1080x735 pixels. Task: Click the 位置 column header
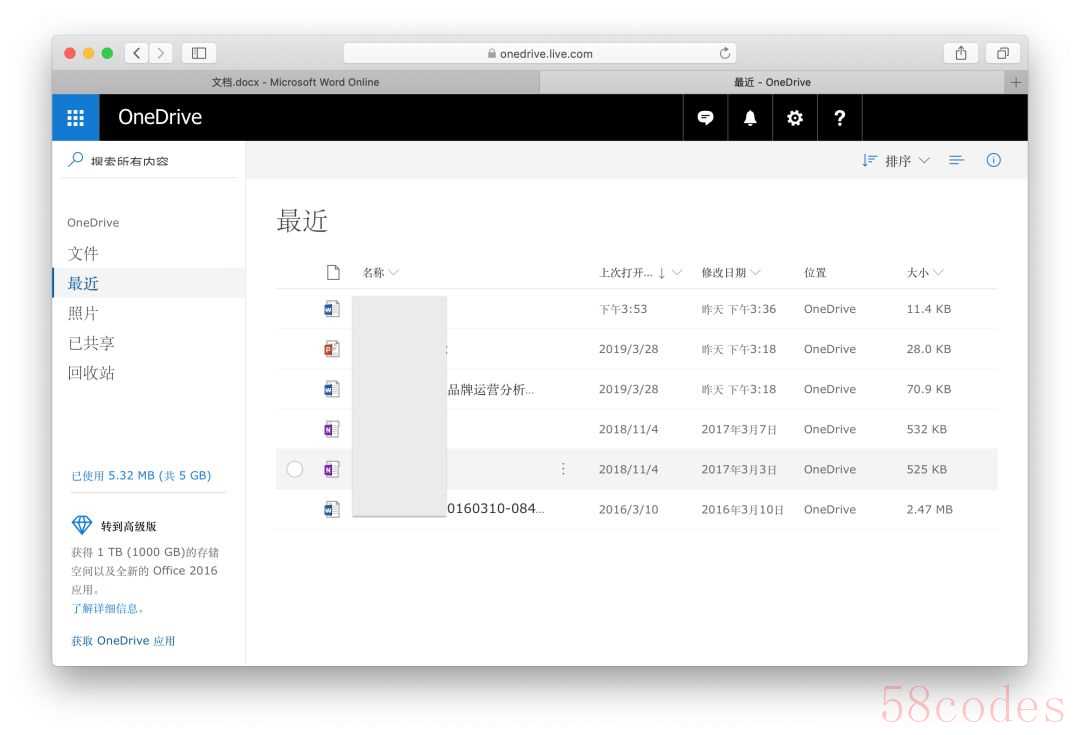pyautogui.click(x=816, y=273)
